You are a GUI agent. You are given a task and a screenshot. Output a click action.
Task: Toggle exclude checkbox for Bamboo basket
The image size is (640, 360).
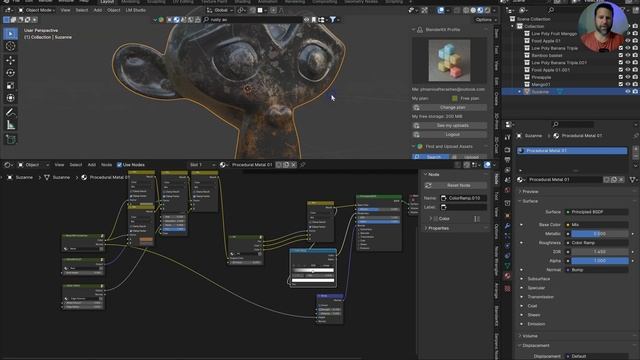point(621,56)
